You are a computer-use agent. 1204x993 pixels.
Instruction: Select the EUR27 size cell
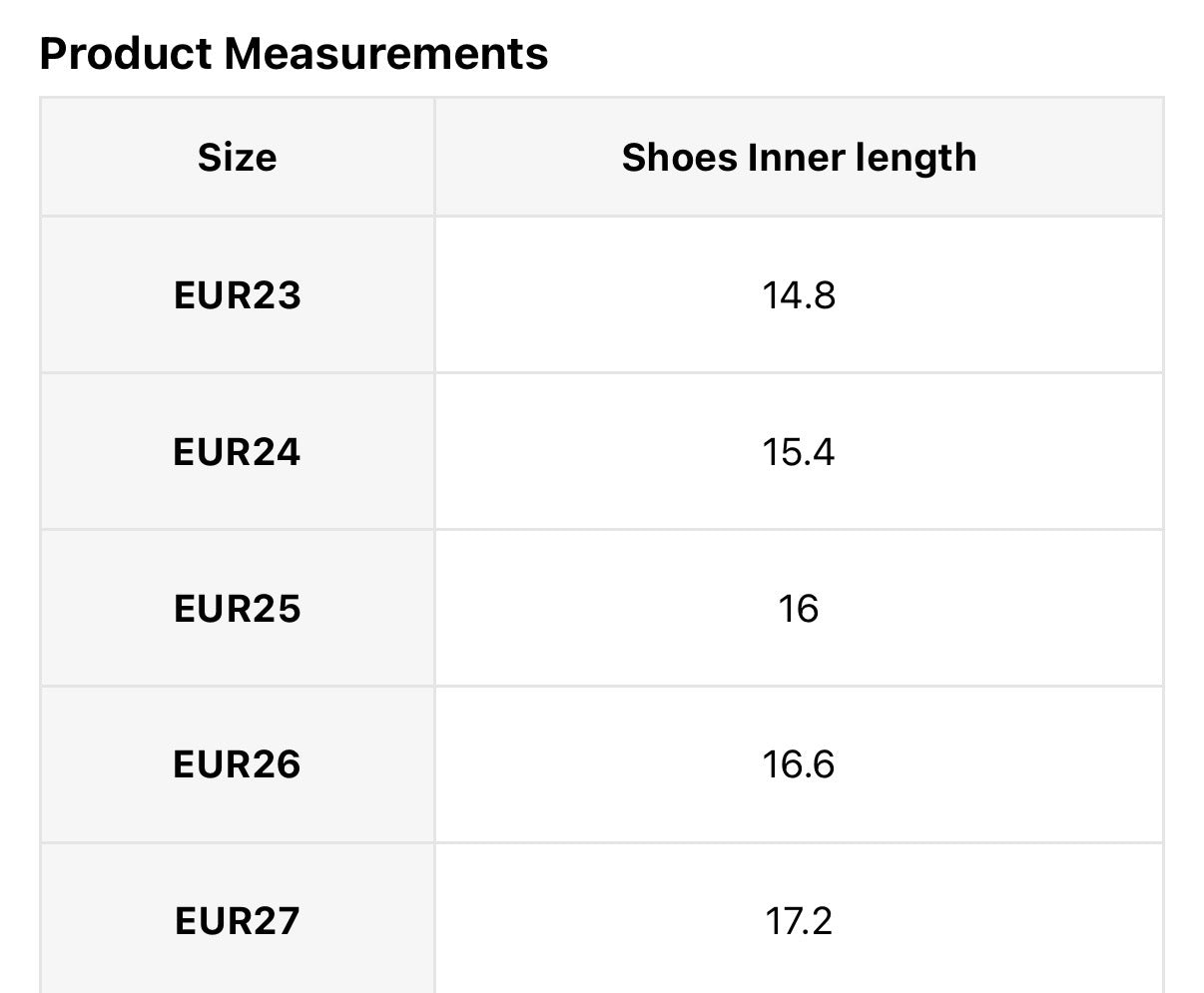coord(237,920)
